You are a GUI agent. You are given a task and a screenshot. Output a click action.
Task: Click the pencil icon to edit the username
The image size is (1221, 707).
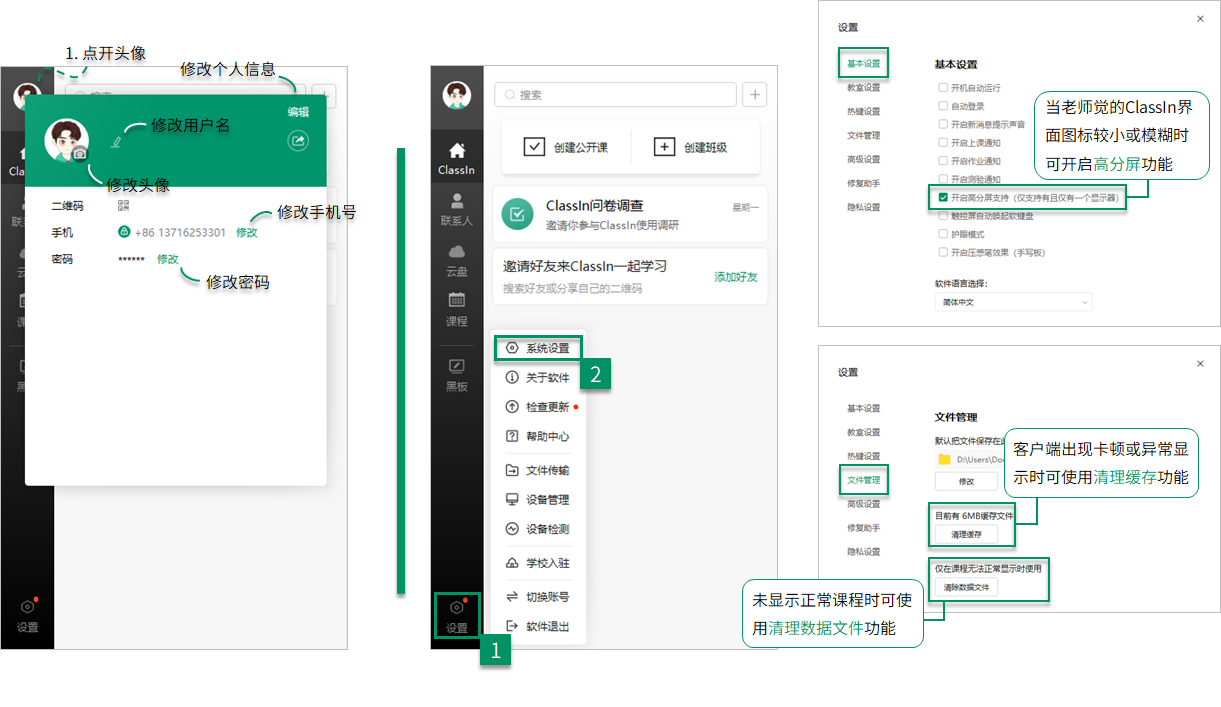pyautogui.click(x=116, y=143)
